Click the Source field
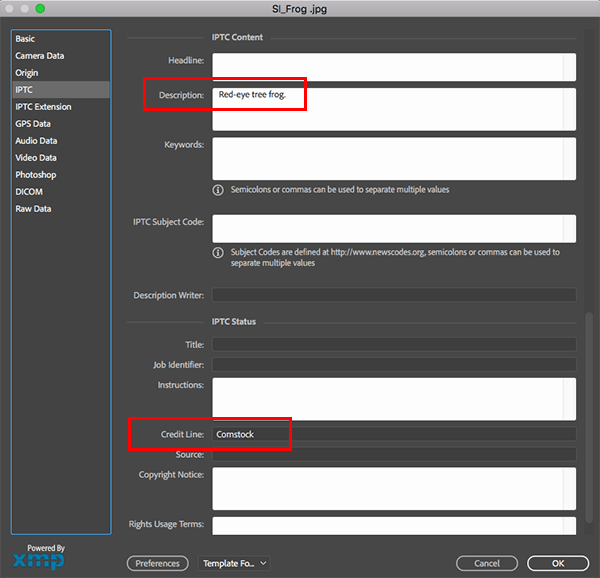 [x=394, y=454]
